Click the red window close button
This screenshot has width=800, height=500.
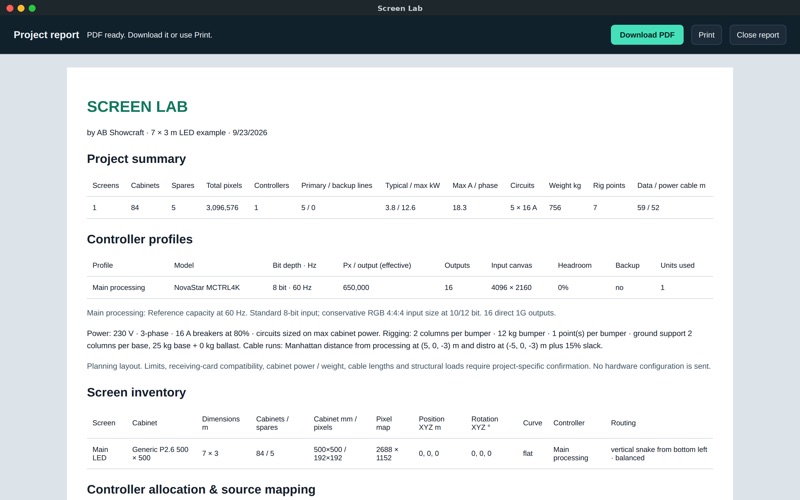(10, 8)
